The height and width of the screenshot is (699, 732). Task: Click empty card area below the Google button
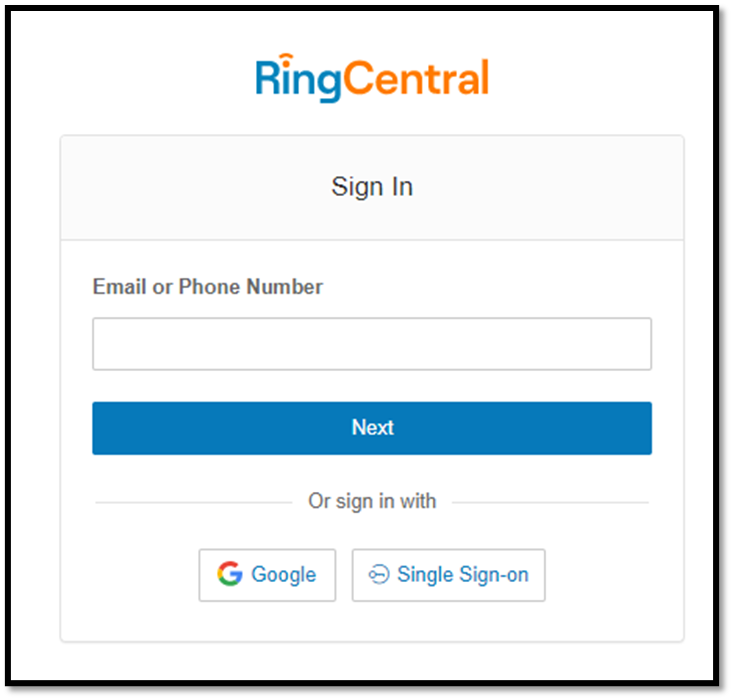pyautogui.click(x=267, y=622)
